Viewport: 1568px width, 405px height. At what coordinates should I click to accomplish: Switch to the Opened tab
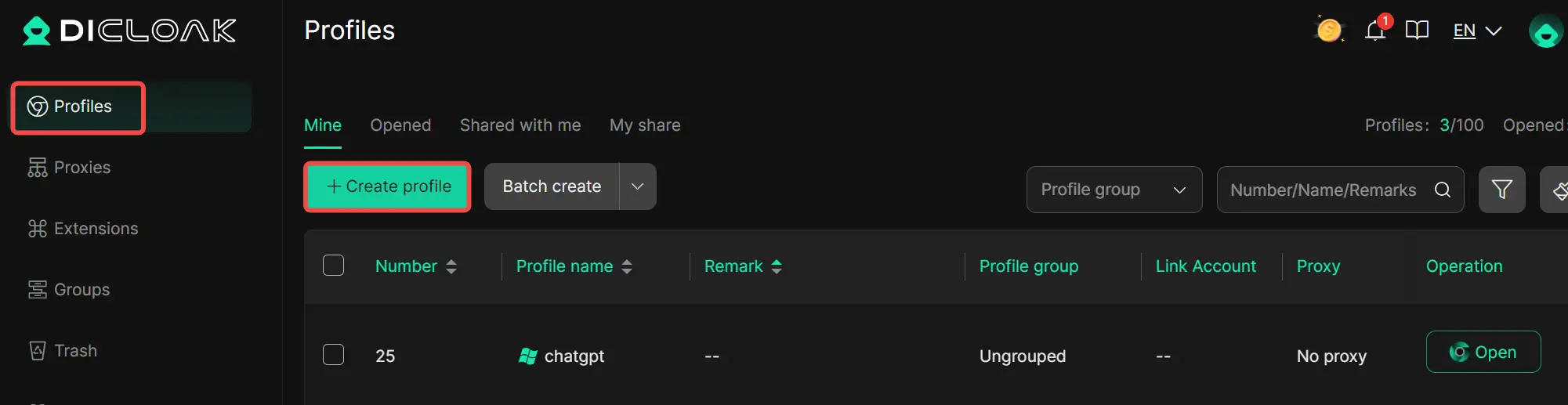coord(400,125)
